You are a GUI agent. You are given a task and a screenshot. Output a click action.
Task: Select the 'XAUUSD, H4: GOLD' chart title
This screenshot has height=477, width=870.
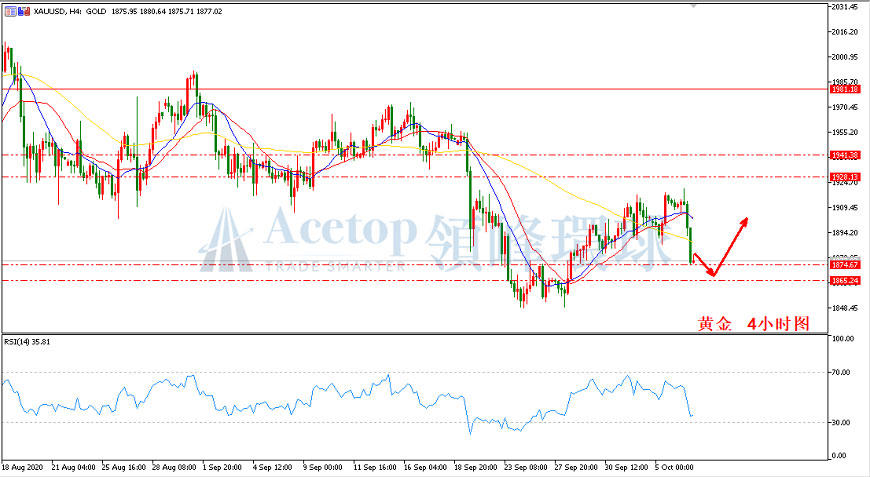point(70,11)
